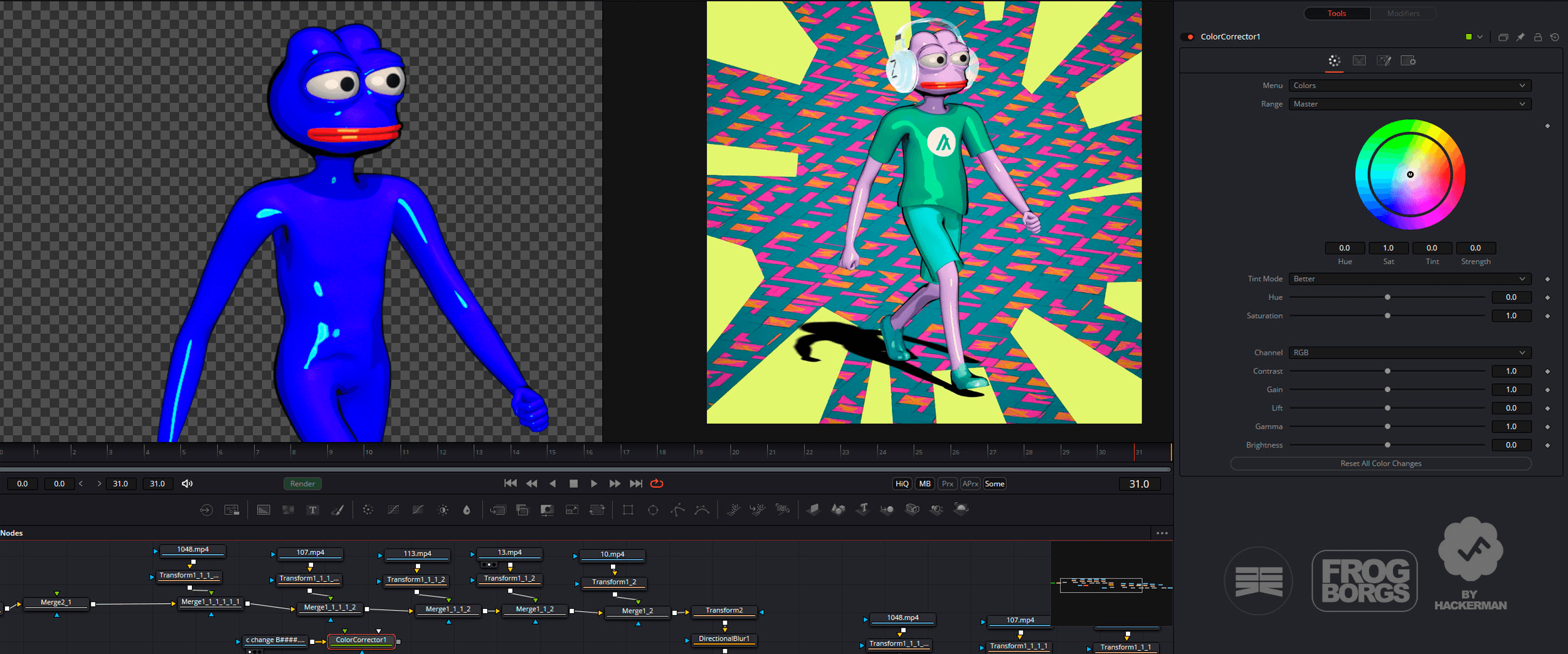Open the Channel dropdown showing RGB
The width and height of the screenshot is (1568, 654).
1410,353
